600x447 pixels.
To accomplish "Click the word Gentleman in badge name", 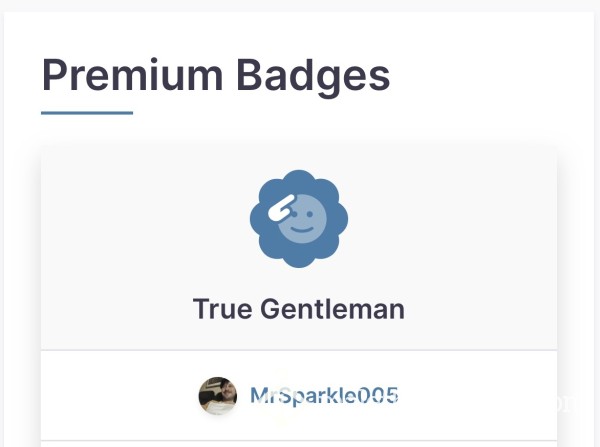I will pyautogui.click(x=333, y=309).
